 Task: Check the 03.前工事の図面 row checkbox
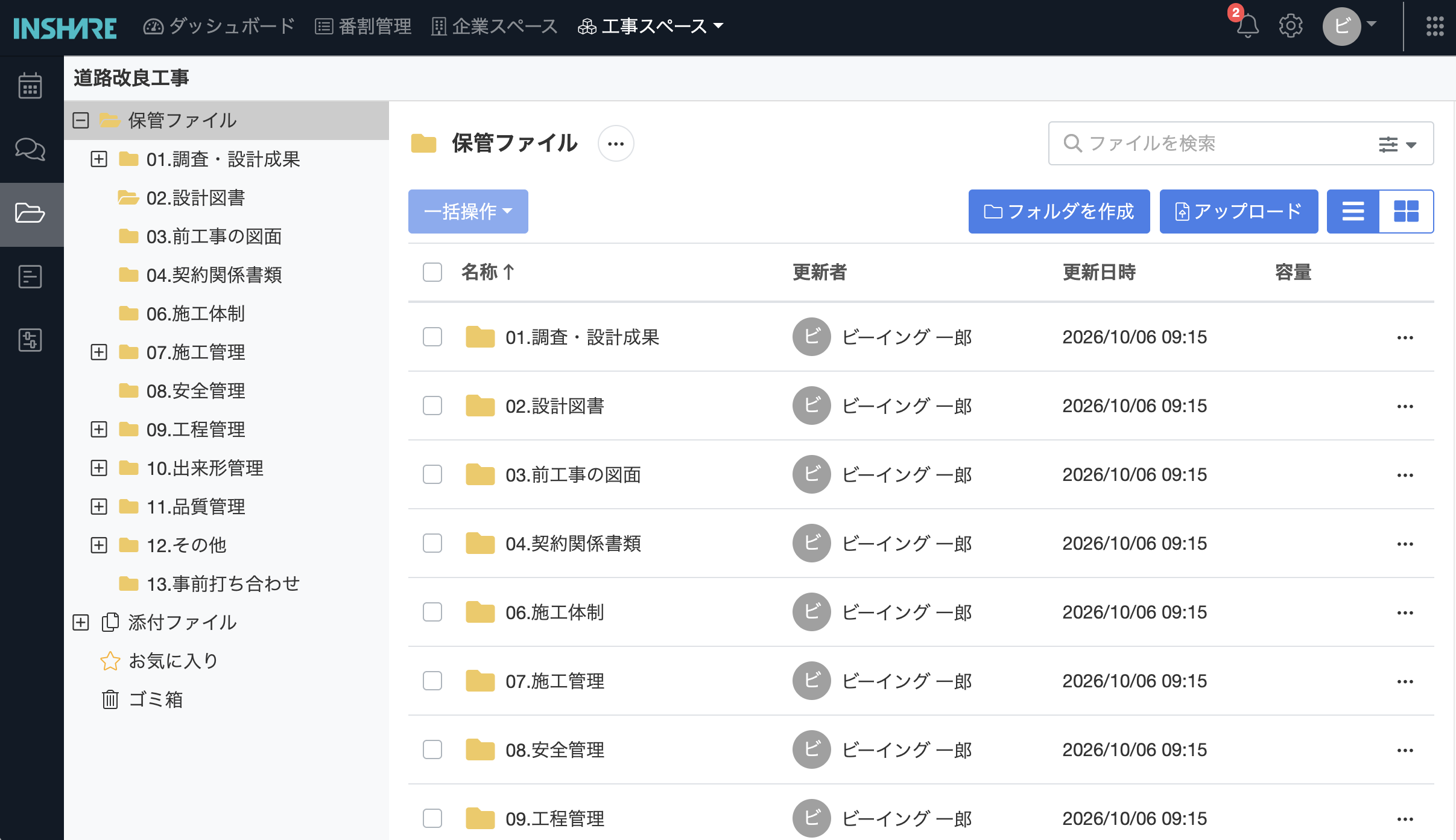(432, 474)
